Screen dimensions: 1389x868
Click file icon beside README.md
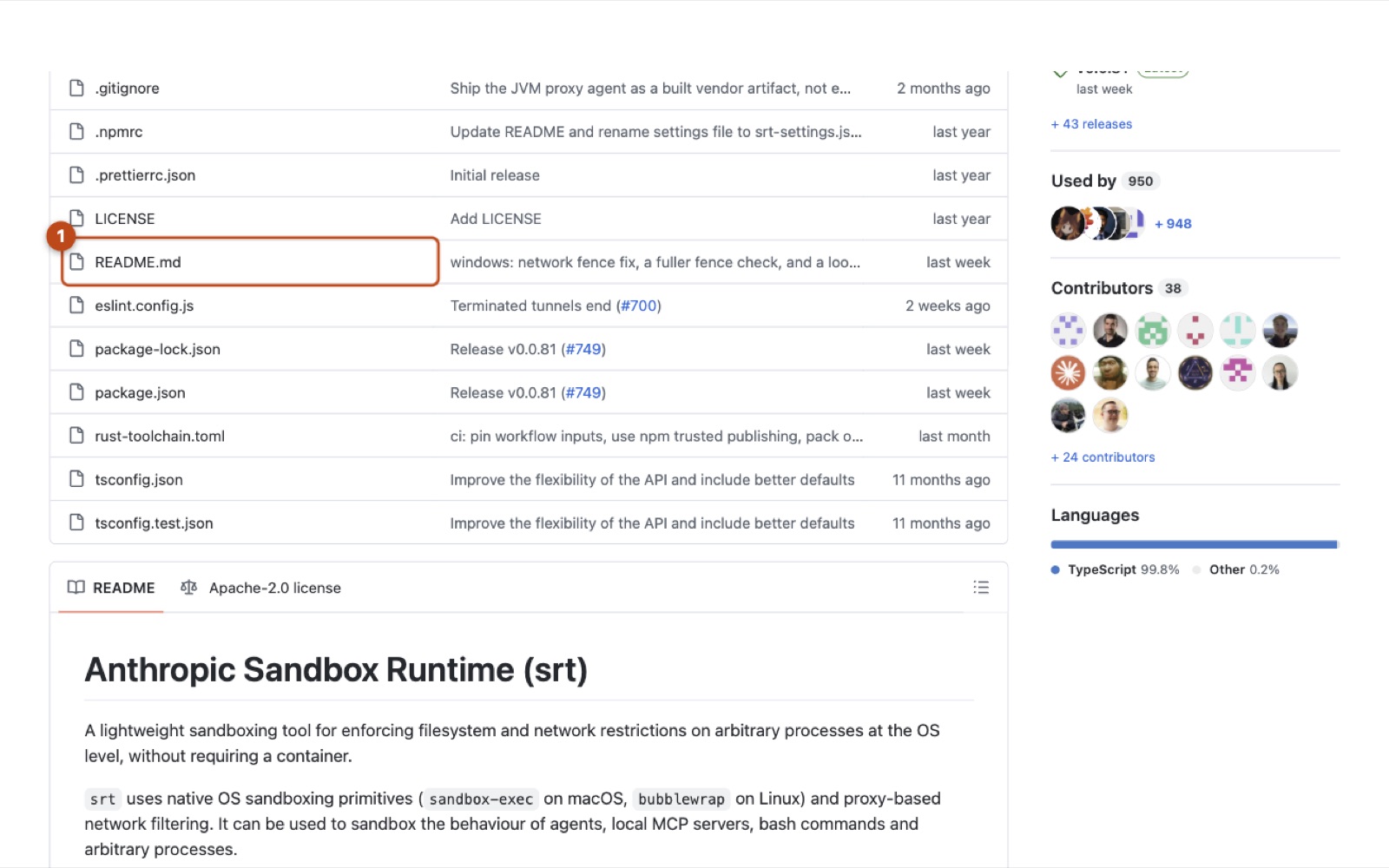[76, 262]
